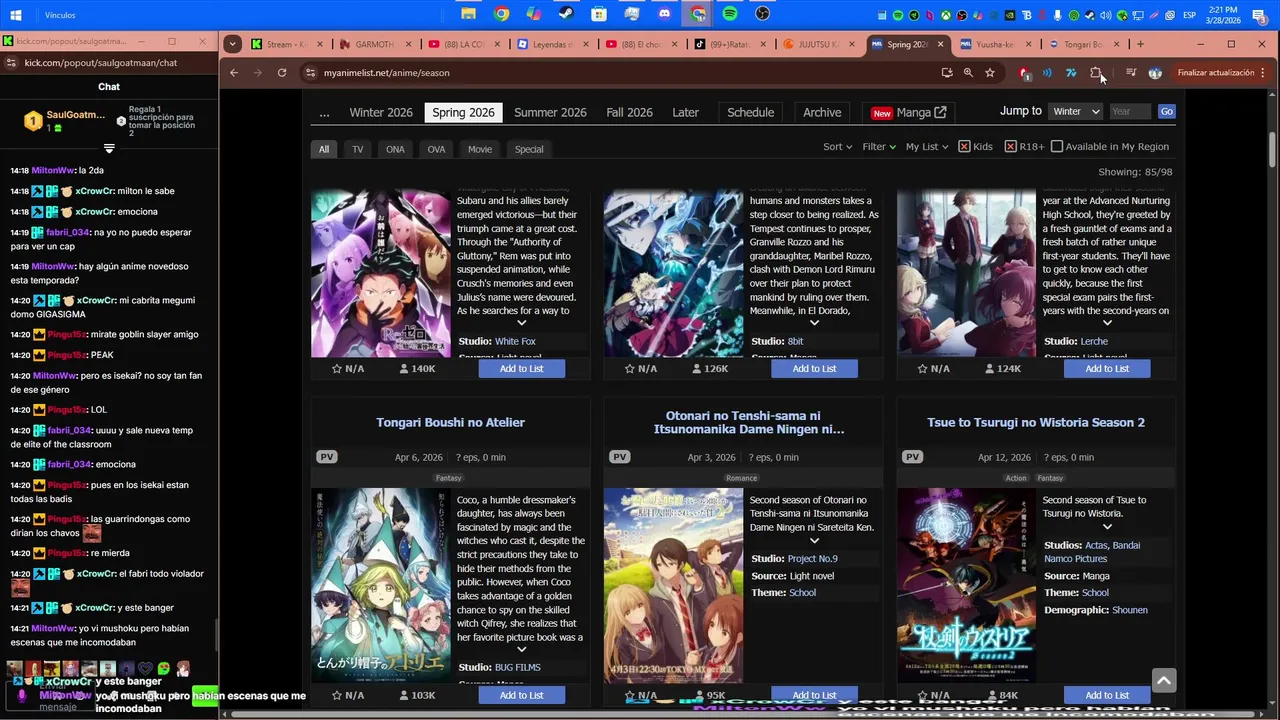Screen dimensions: 1280x720
Task: Filter list by Movie type
Action: (x=480, y=149)
